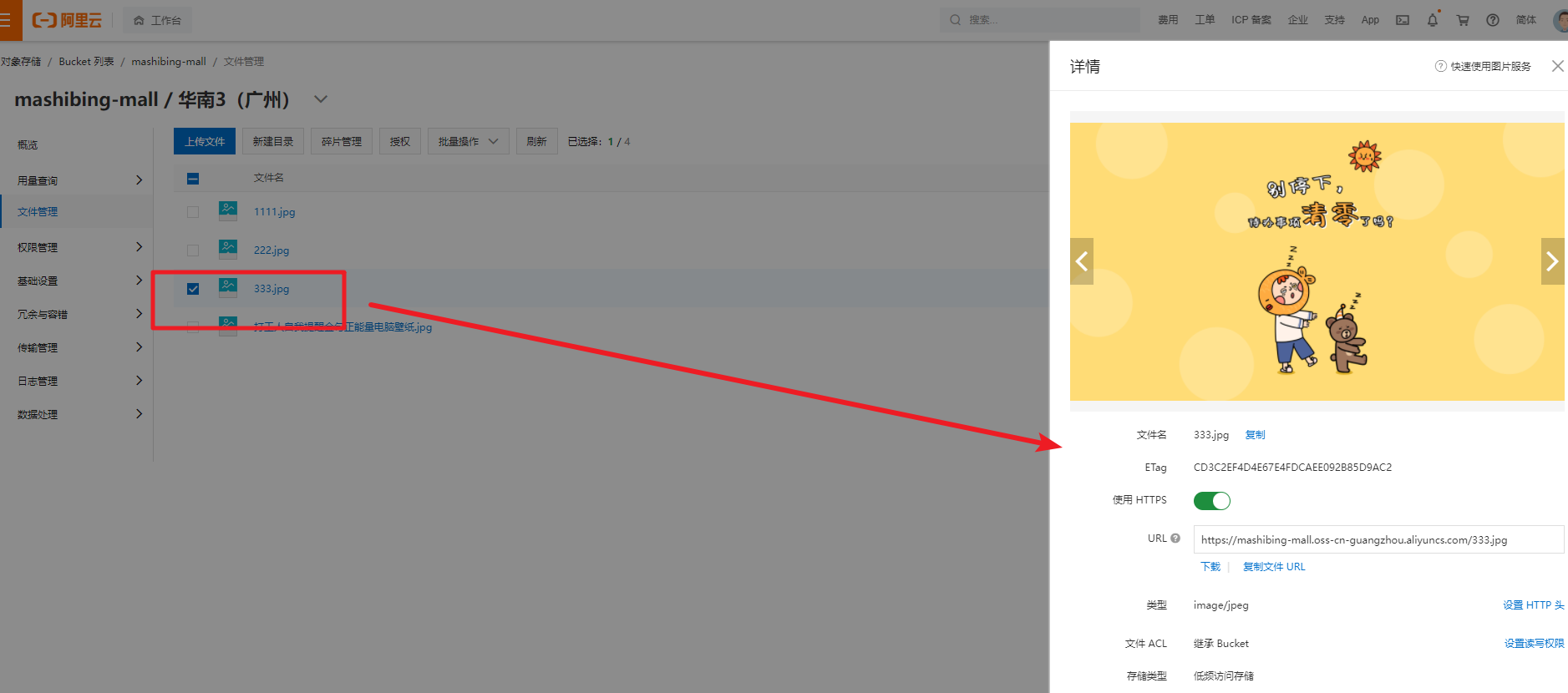Copy the file name via 复制

click(x=1255, y=435)
